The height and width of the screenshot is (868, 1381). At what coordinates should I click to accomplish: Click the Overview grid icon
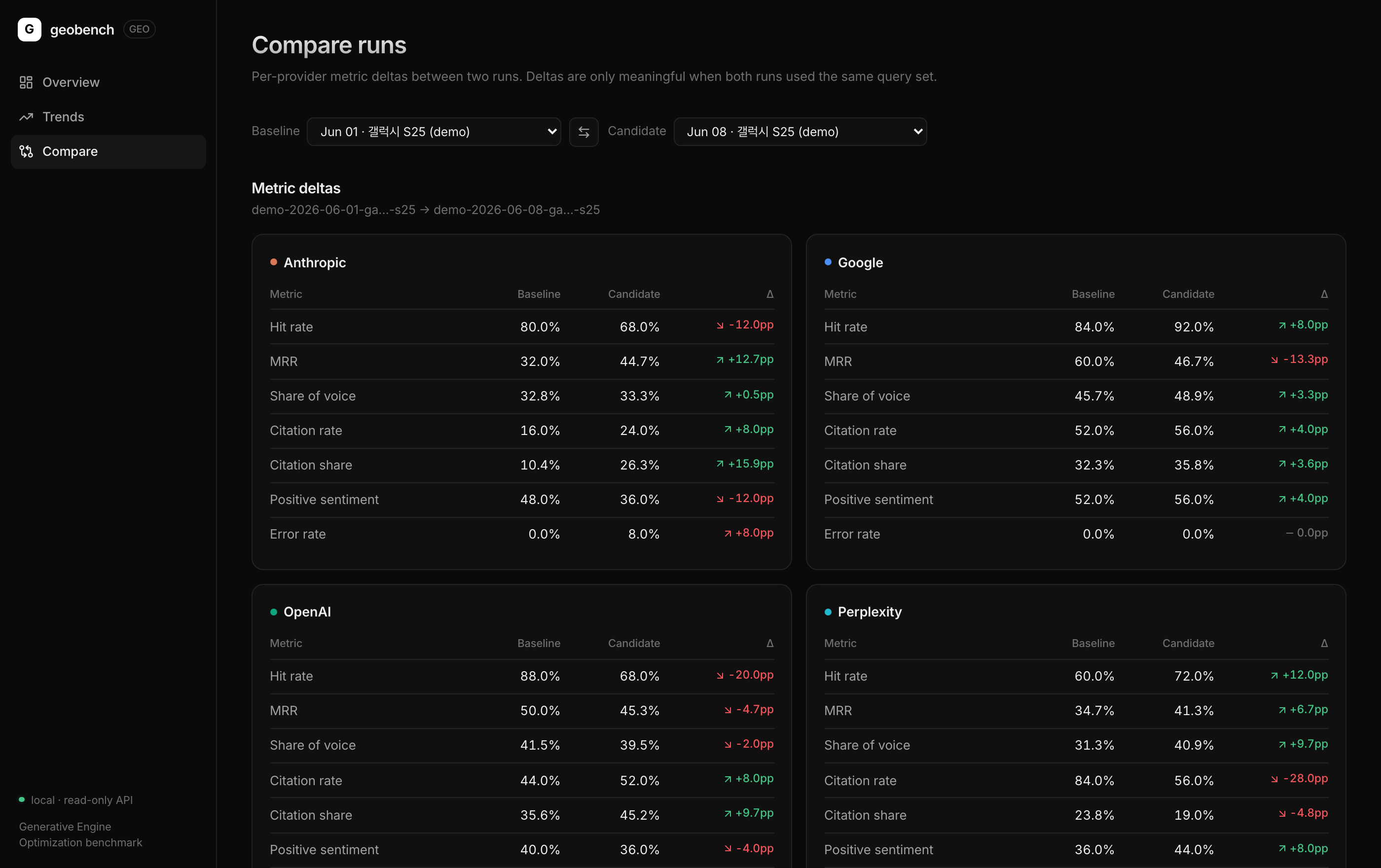tap(26, 82)
